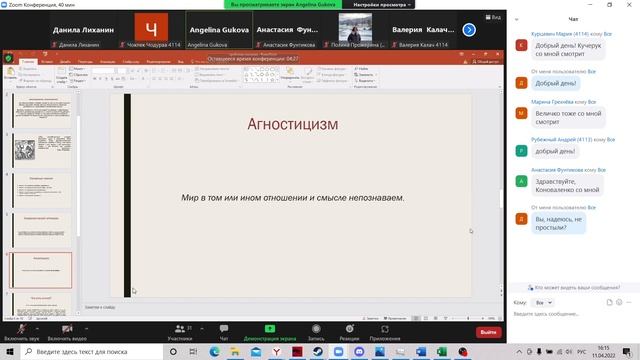This screenshot has width=640, height=360.
Task: Open Steam from the taskbar
Action: (318, 351)
